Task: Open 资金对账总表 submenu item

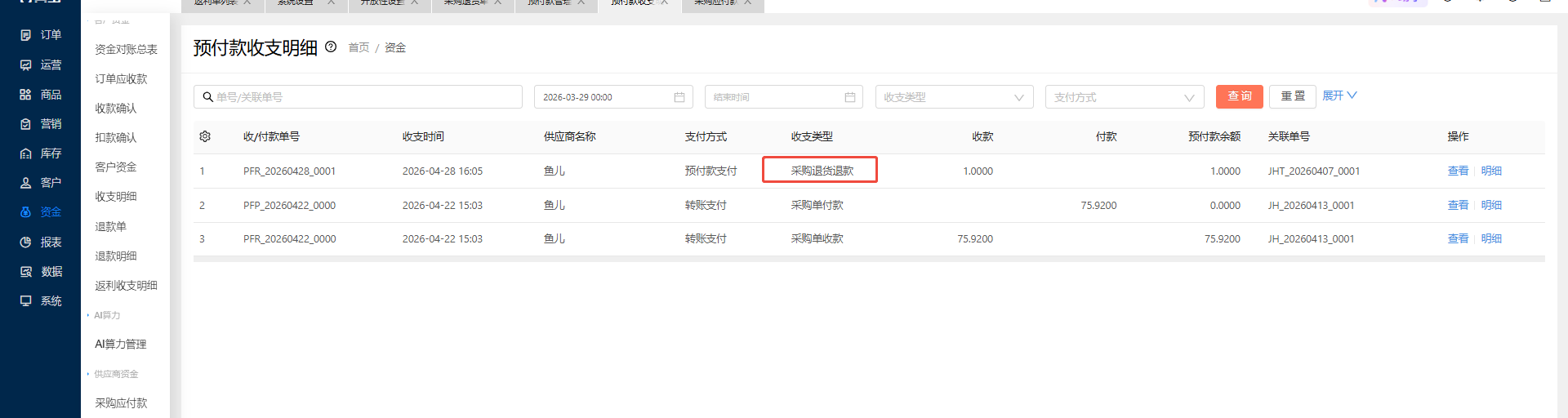Action: 126,49
